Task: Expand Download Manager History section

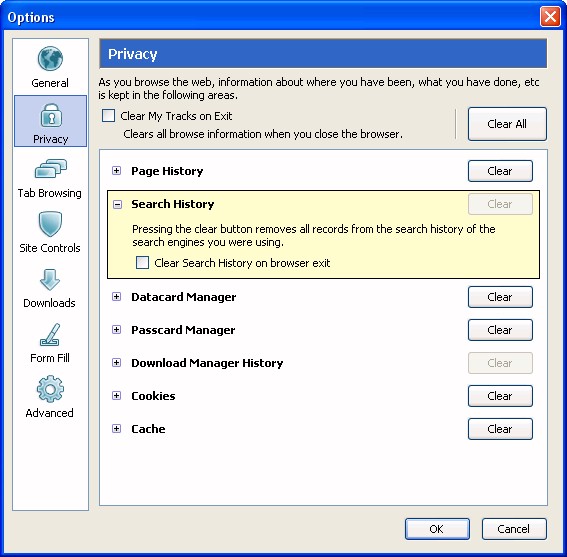Action: pos(116,363)
